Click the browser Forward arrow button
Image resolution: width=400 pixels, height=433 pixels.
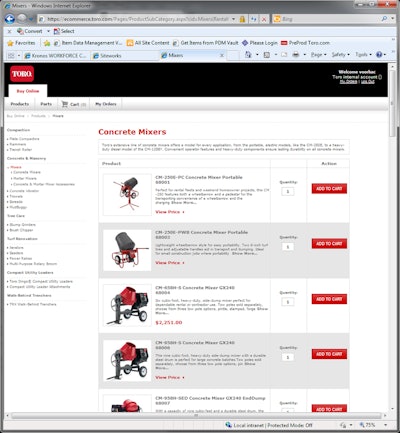(x=22, y=19)
